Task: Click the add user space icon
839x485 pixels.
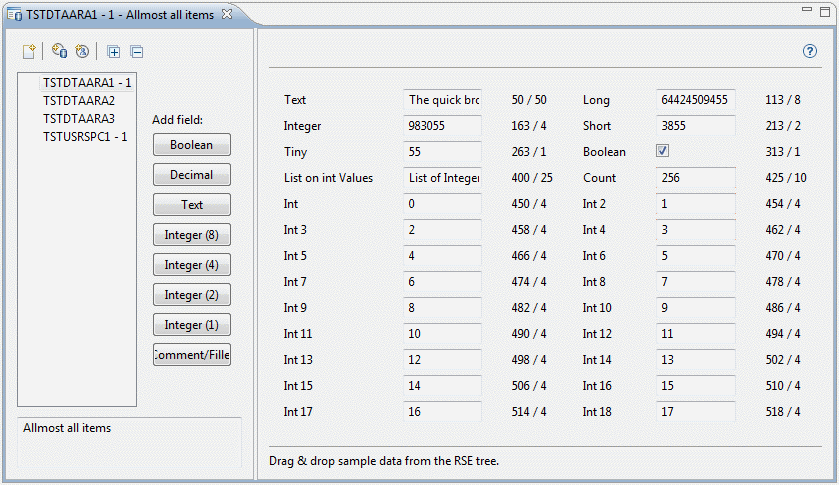Action: pyautogui.click(x=82, y=51)
